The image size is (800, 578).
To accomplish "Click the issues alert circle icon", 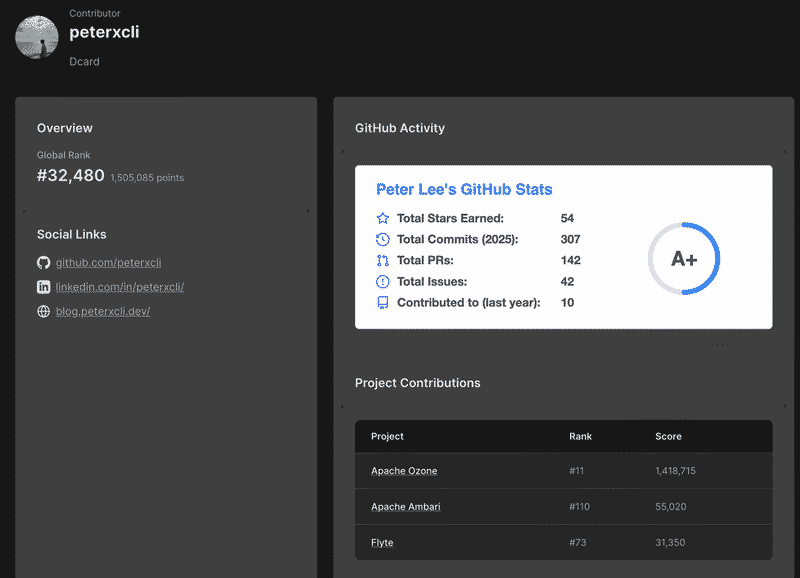I will coord(382,281).
